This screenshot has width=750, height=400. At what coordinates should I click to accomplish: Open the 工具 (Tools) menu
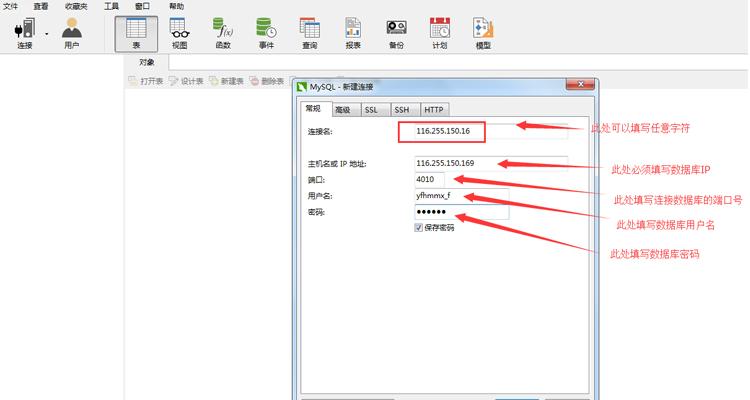coord(112,6)
